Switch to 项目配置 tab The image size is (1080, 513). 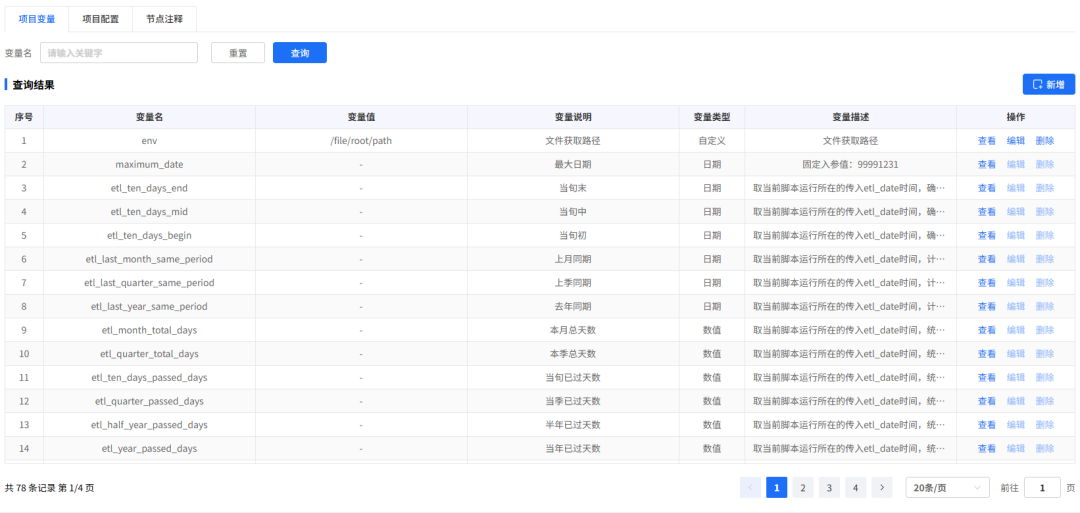[101, 19]
